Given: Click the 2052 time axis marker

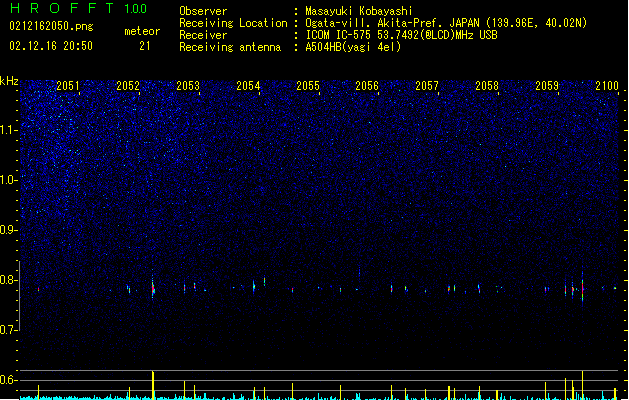Looking at the screenshot, I should pos(128,85).
